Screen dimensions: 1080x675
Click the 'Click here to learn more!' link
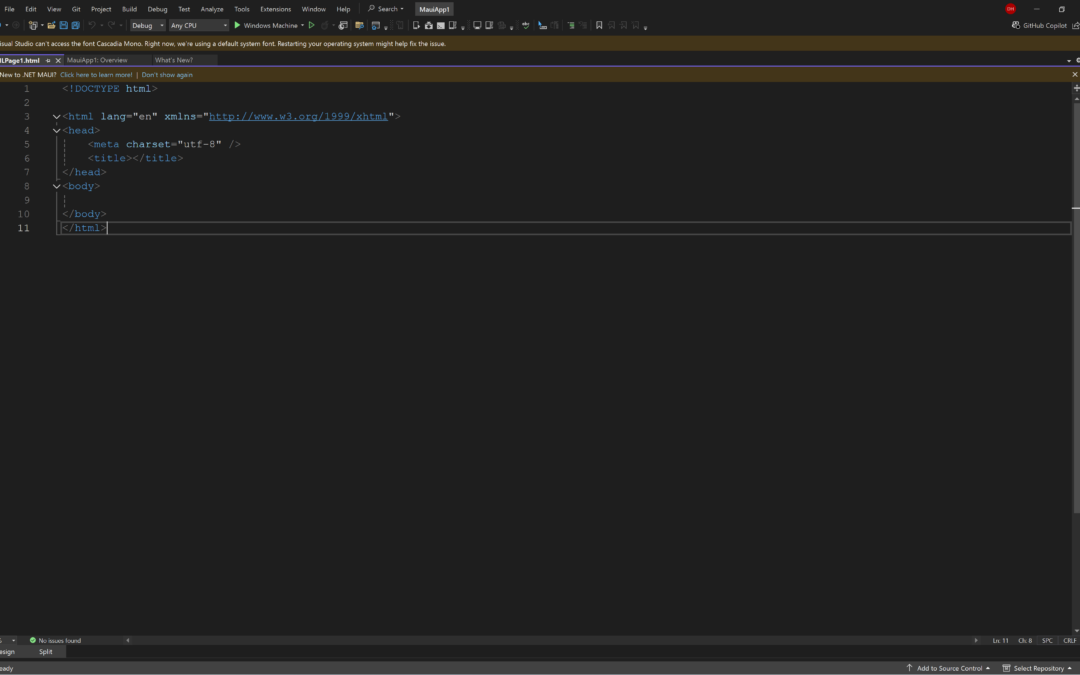[96, 75]
